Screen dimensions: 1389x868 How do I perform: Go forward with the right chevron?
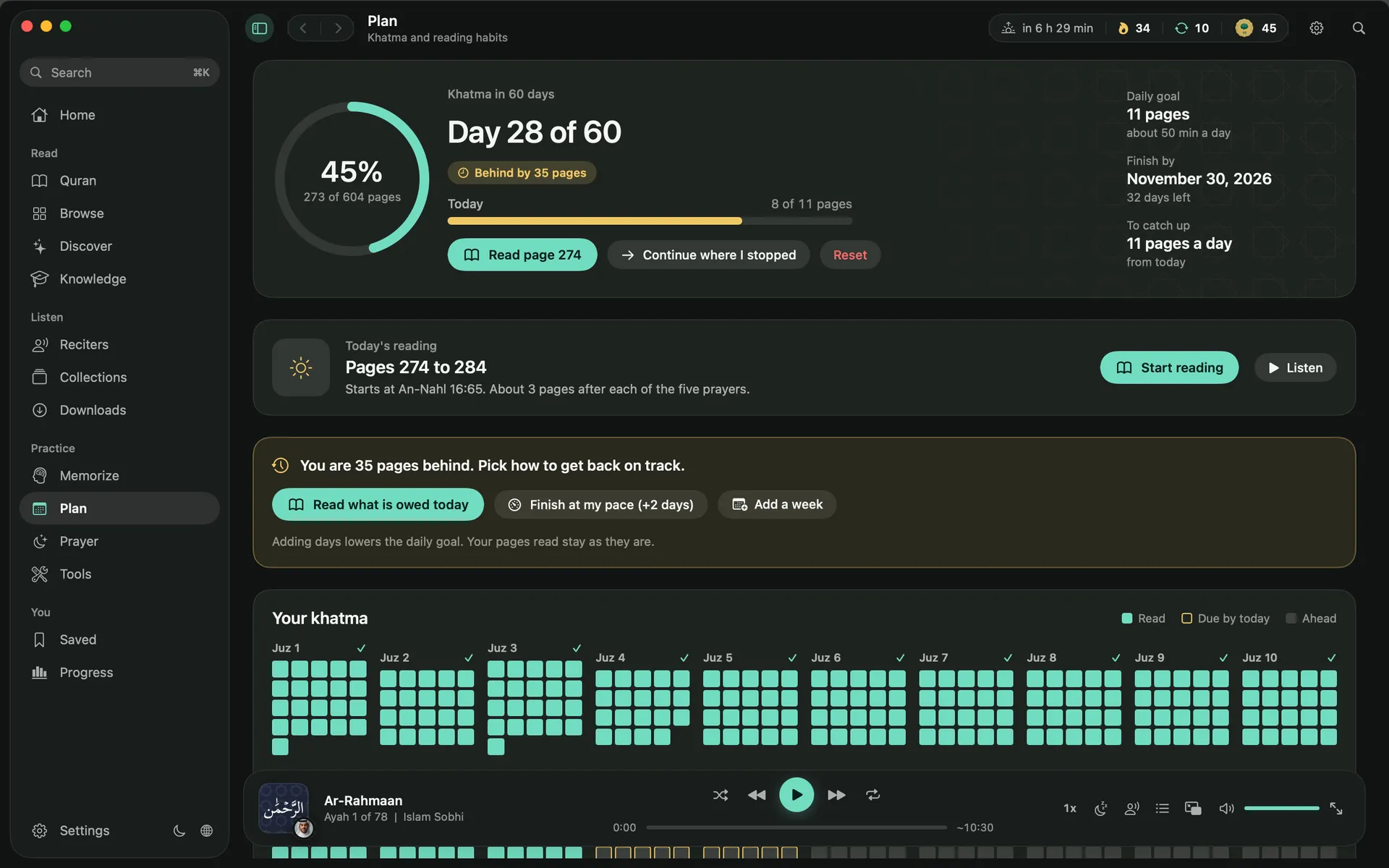pos(338,28)
